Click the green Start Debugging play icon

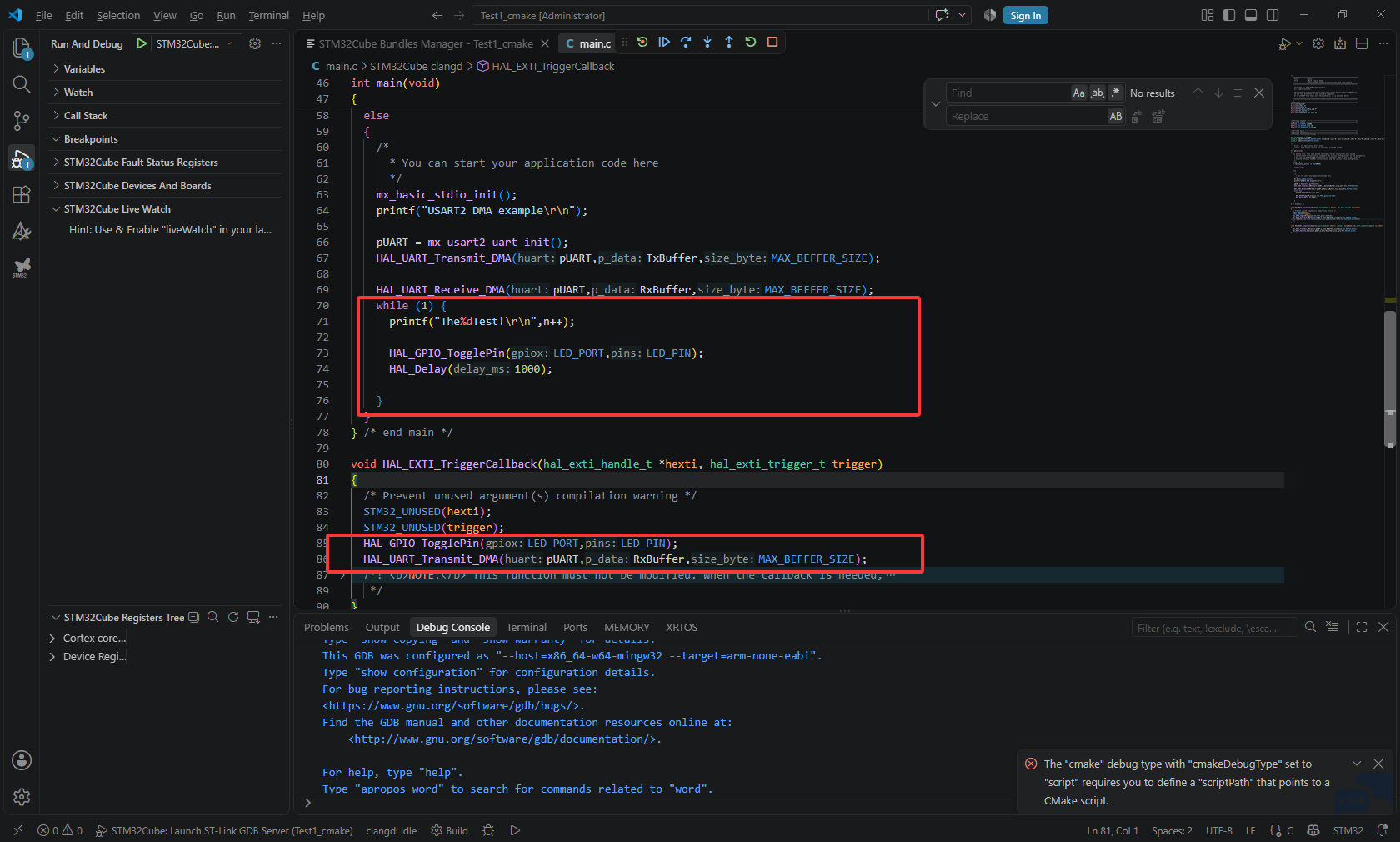click(x=142, y=43)
